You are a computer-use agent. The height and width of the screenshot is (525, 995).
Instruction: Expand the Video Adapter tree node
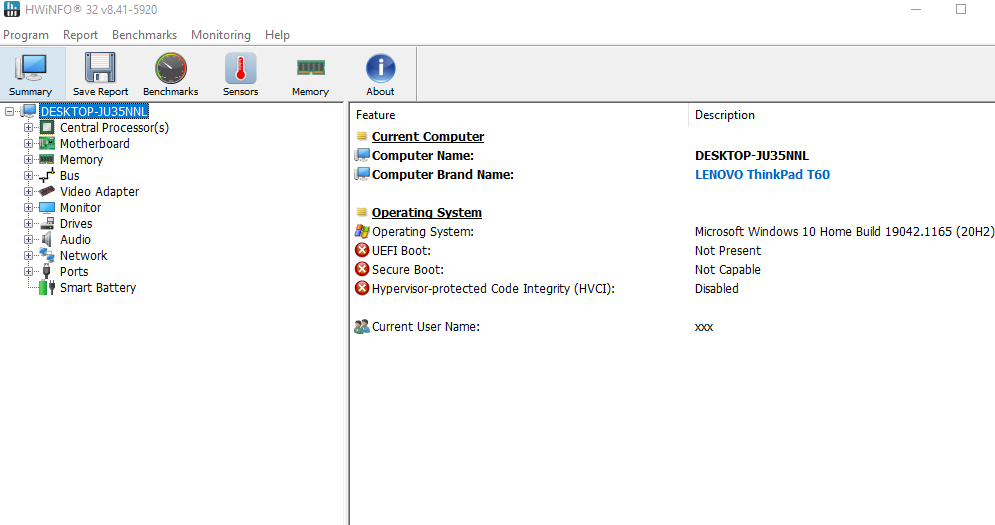(28, 191)
